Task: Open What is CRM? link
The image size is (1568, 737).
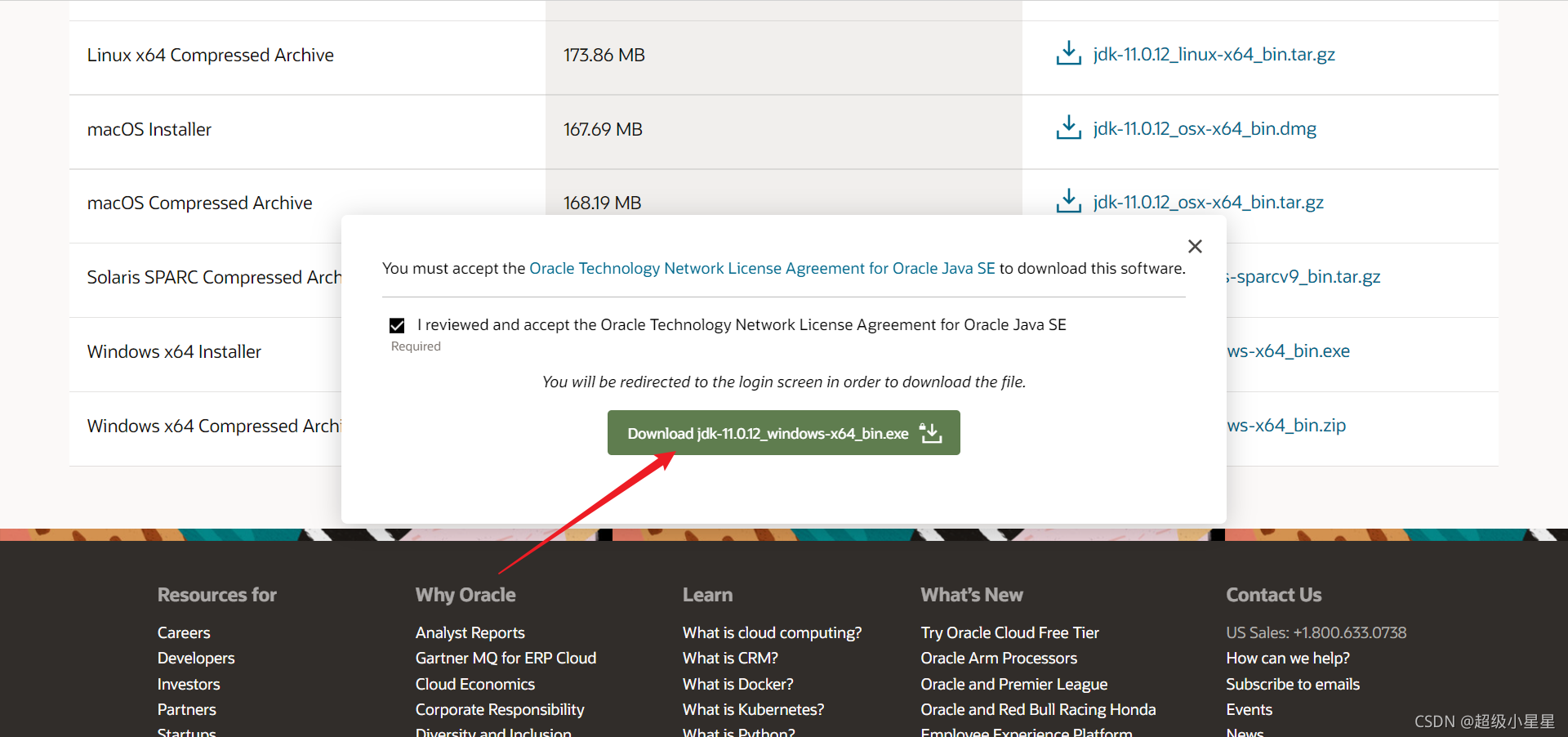Action: (x=730, y=658)
